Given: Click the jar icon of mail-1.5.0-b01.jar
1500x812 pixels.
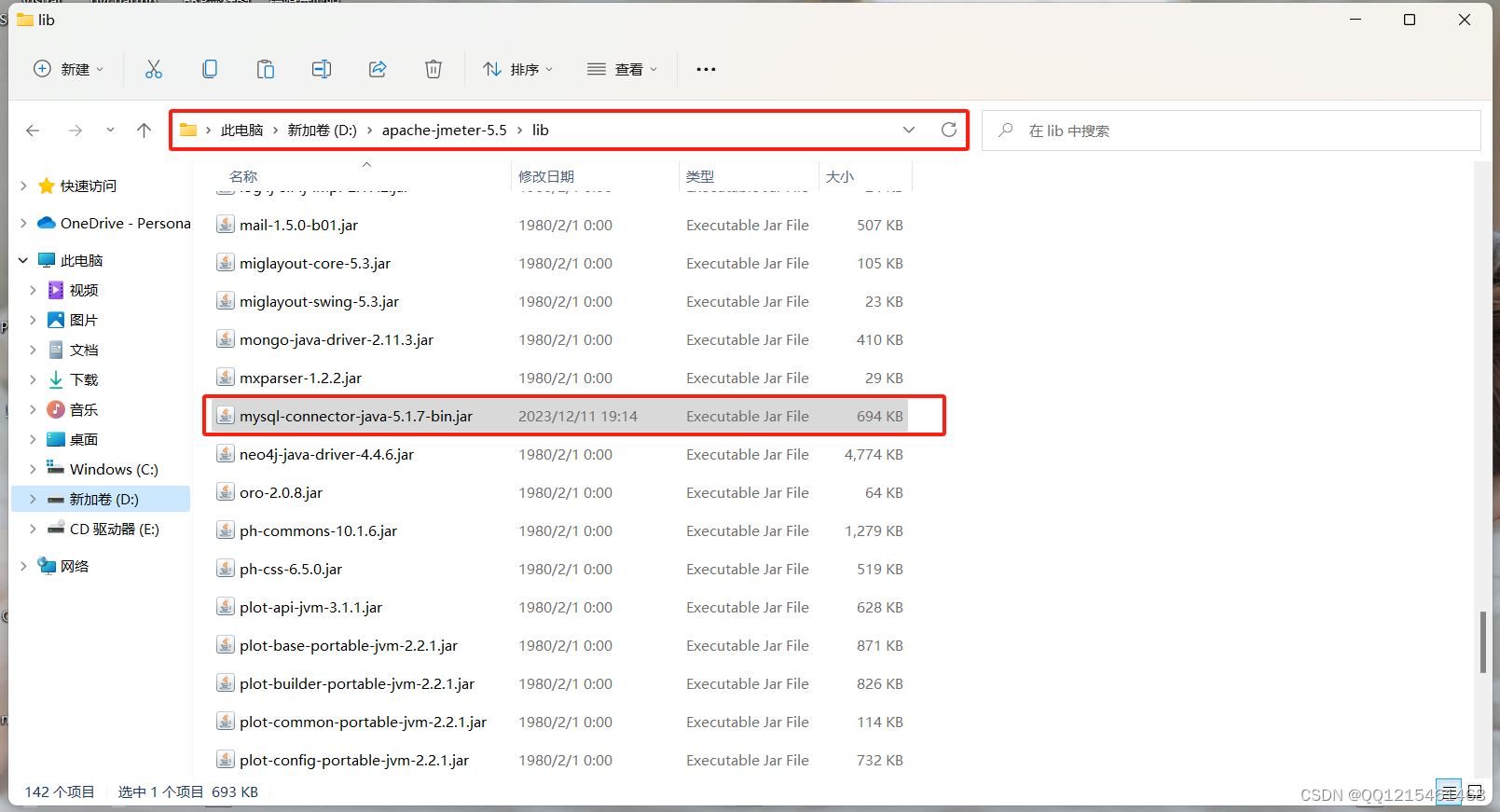Looking at the screenshot, I should [226, 225].
